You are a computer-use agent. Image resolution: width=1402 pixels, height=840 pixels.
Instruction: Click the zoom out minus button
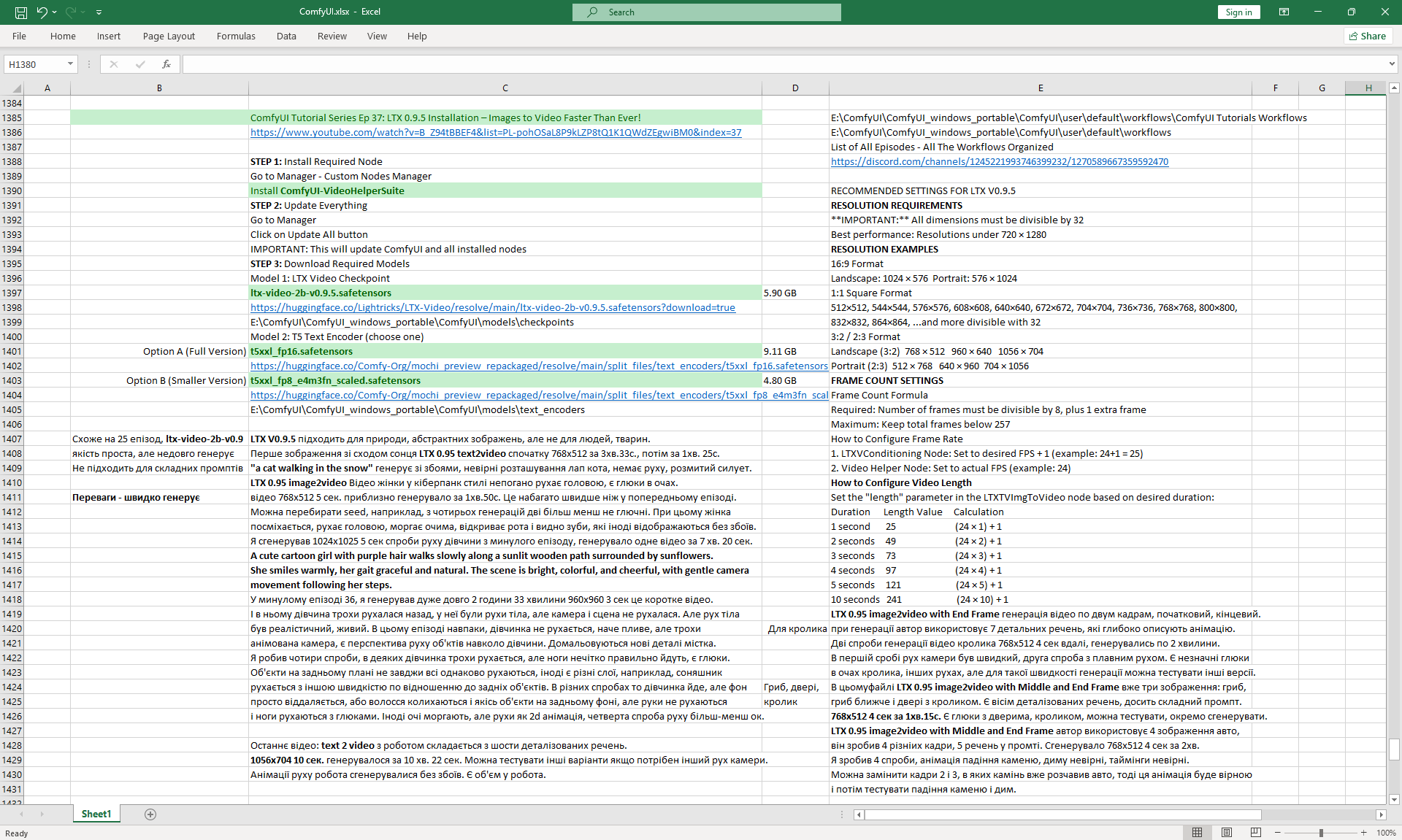click(1278, 833)
